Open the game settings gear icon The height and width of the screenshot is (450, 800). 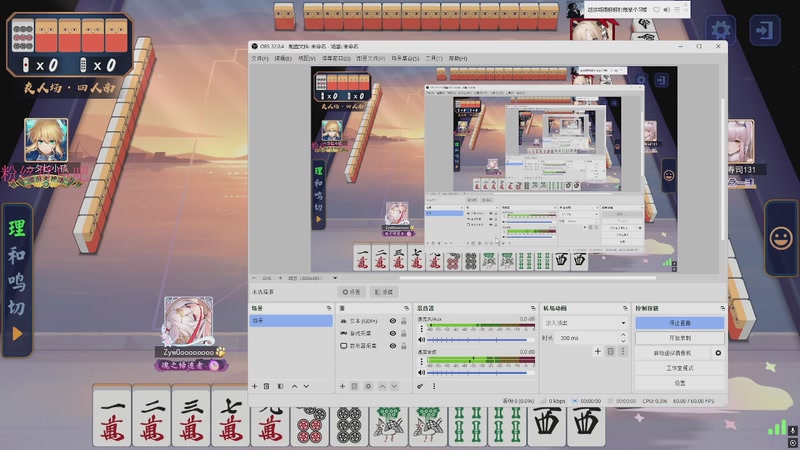[720, 30]
